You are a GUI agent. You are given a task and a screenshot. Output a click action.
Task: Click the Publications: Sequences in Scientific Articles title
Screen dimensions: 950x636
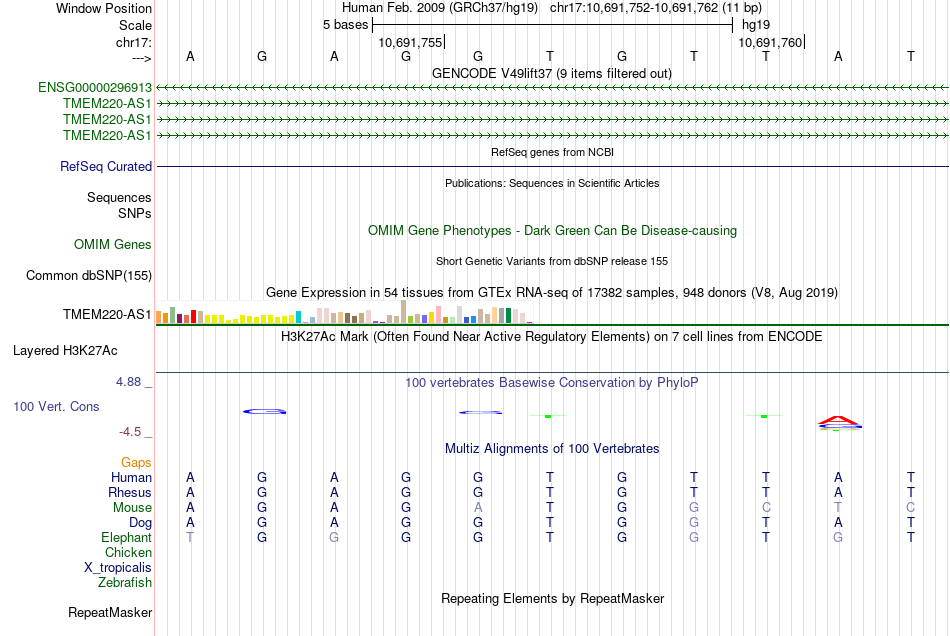[552, 184]
